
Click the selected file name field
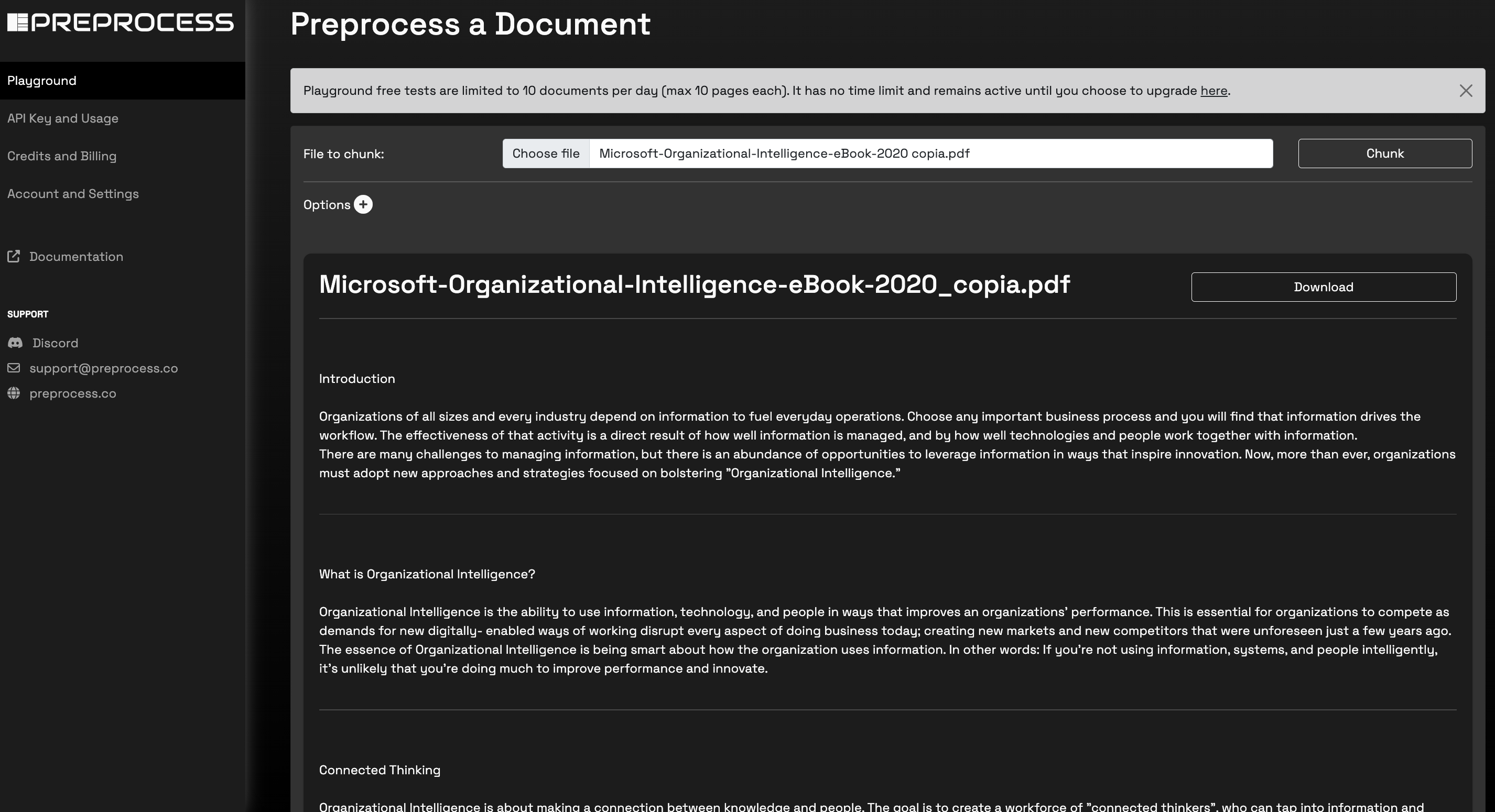click(931, 153)
